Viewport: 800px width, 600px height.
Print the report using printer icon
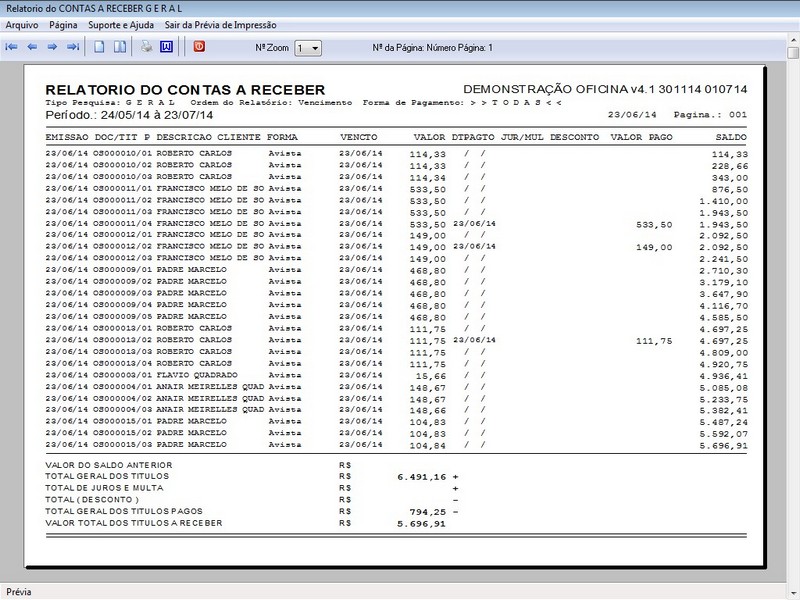click(x=146, y=47)
